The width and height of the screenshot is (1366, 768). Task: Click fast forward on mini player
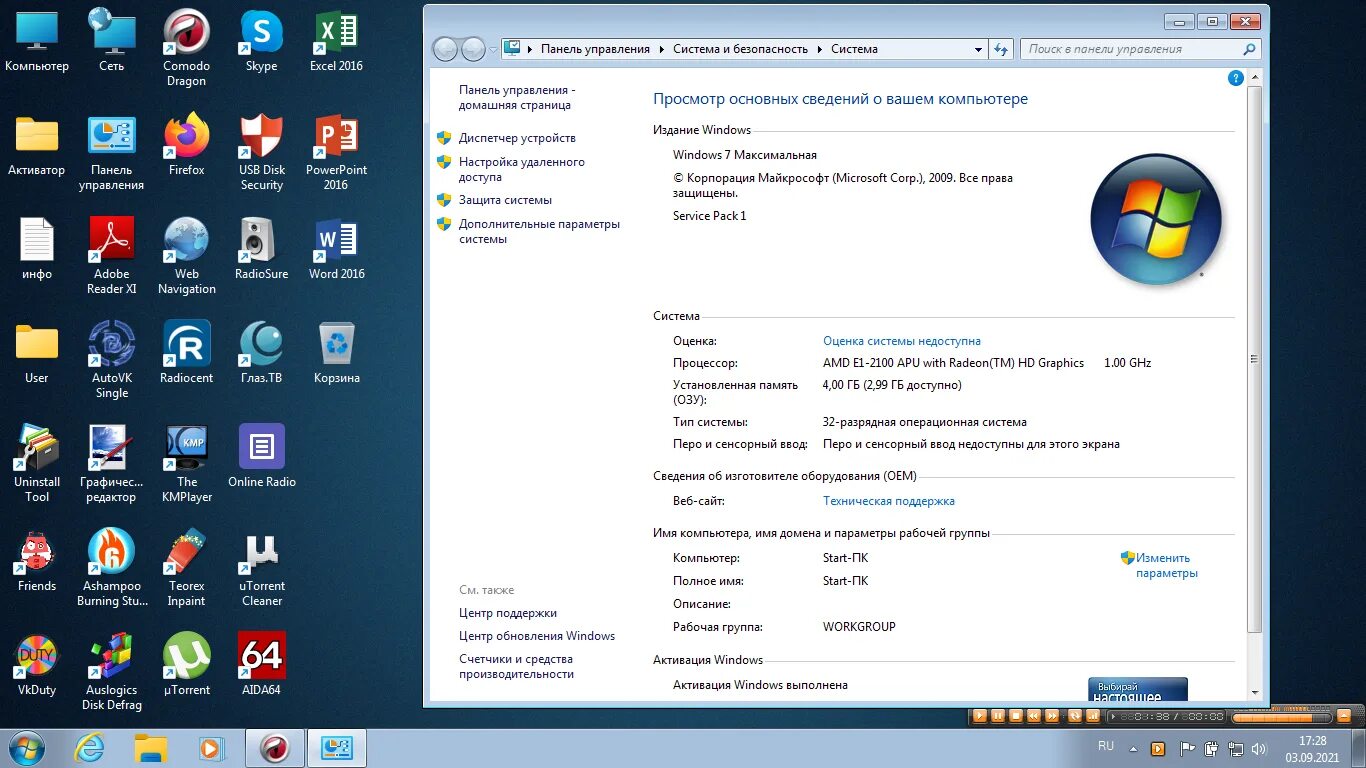point(1052,716)
